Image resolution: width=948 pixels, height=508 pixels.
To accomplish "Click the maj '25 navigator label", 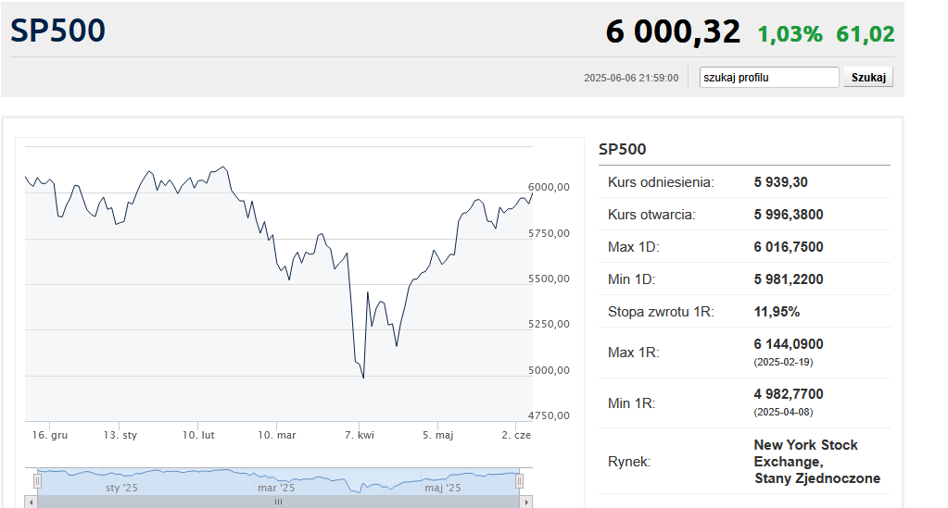I will tap(443, 487).
